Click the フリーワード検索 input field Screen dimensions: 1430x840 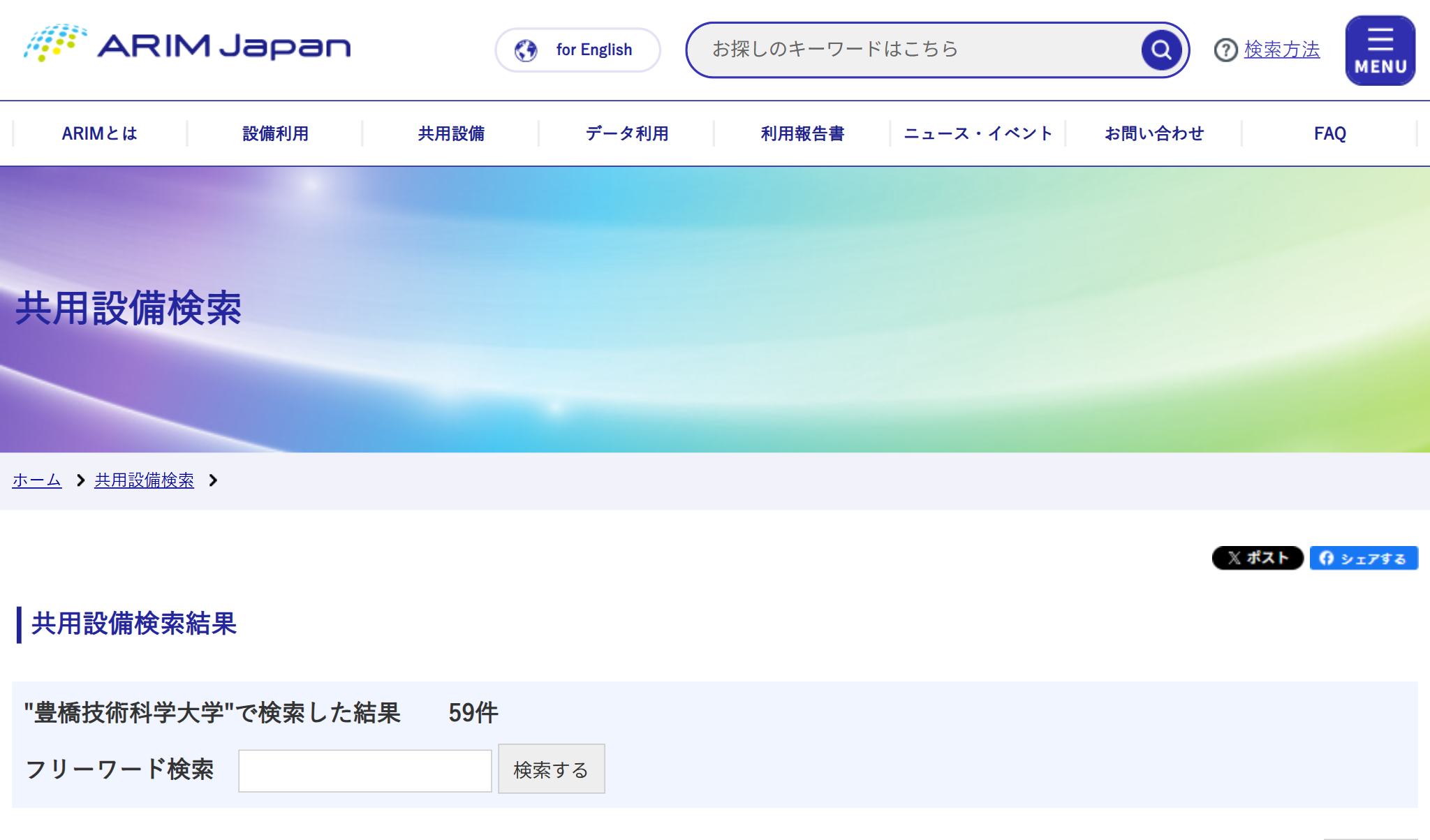(x=364, y=769)
